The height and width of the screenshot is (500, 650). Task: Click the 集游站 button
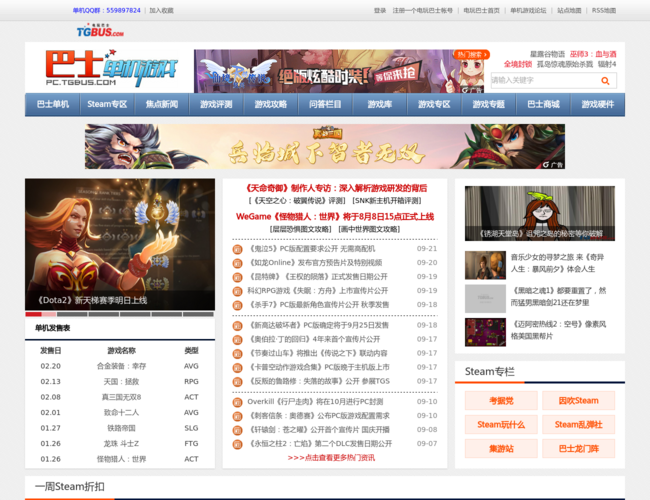pyautogui.click(x=501, y=449)
